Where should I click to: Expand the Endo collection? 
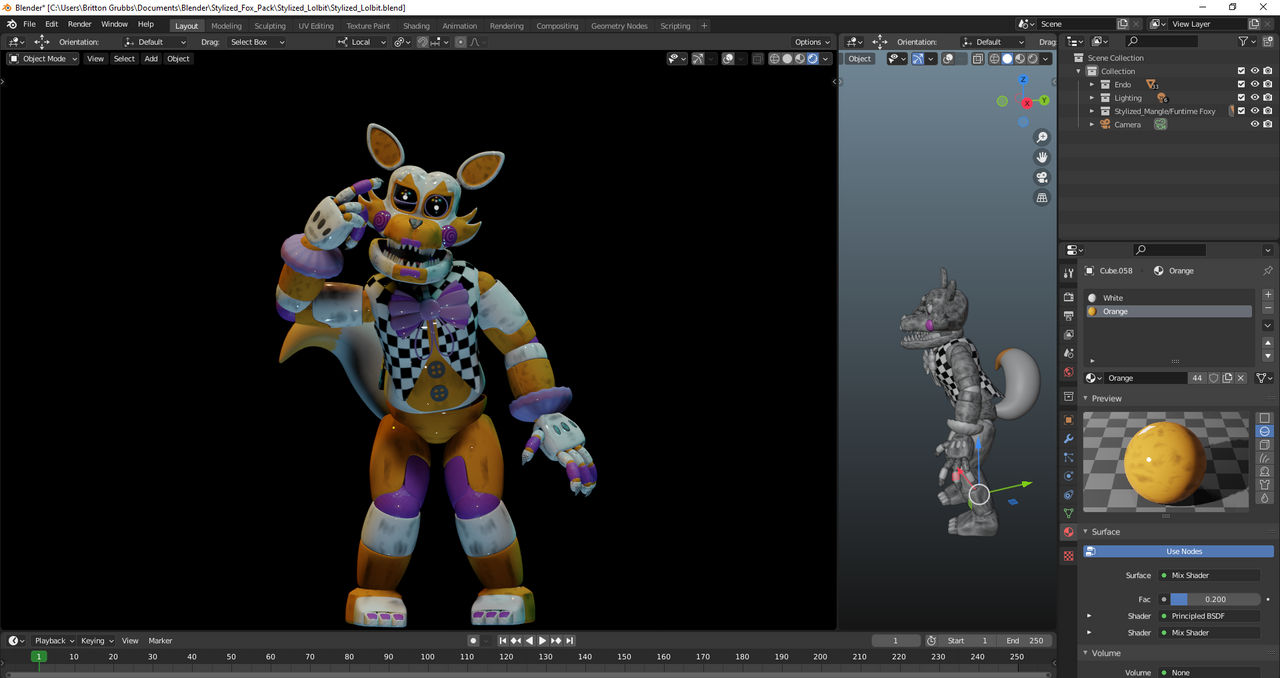pyautogui.click(x=1092, y=84)
